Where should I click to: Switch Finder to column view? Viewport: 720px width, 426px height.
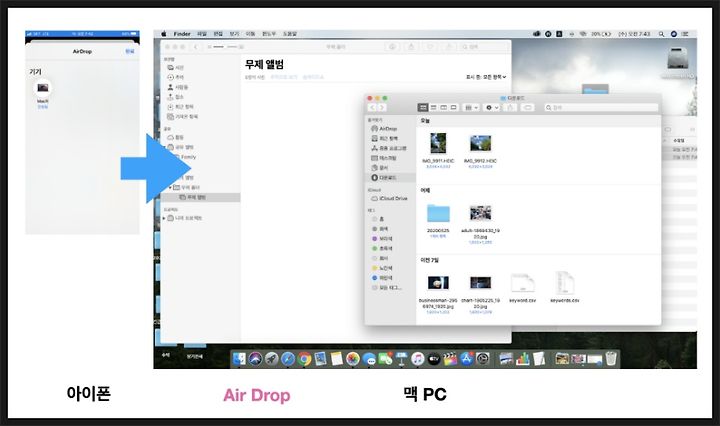[x=443, y=107]
